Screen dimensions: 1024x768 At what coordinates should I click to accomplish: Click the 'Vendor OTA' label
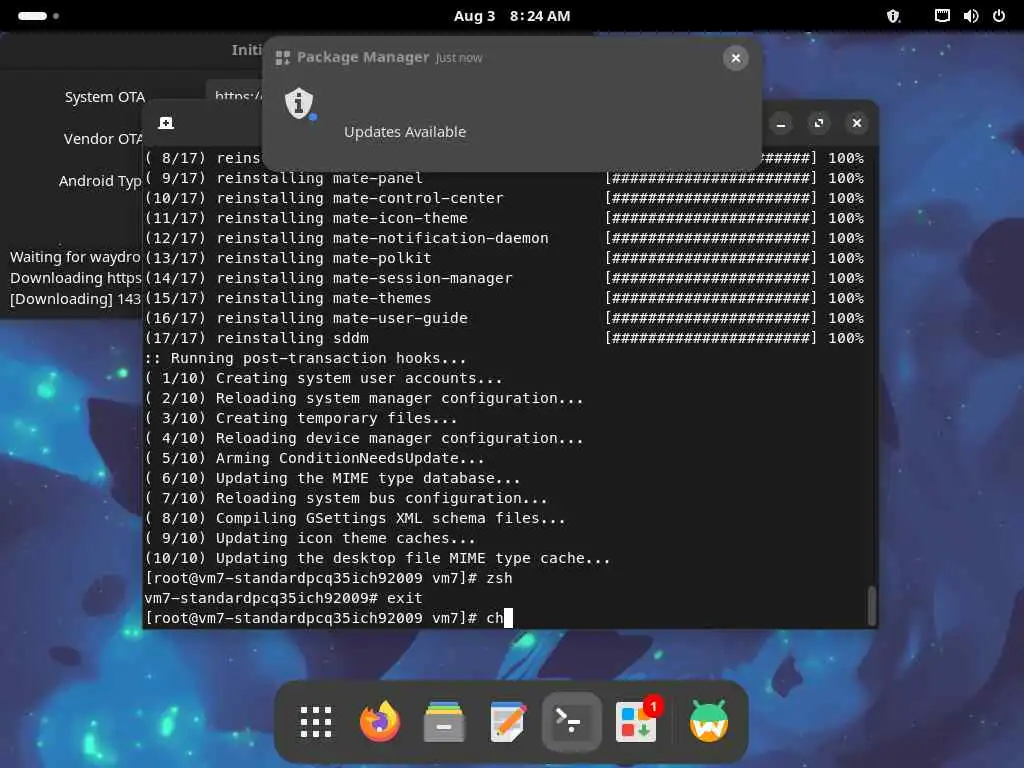(x=103, y=139)
